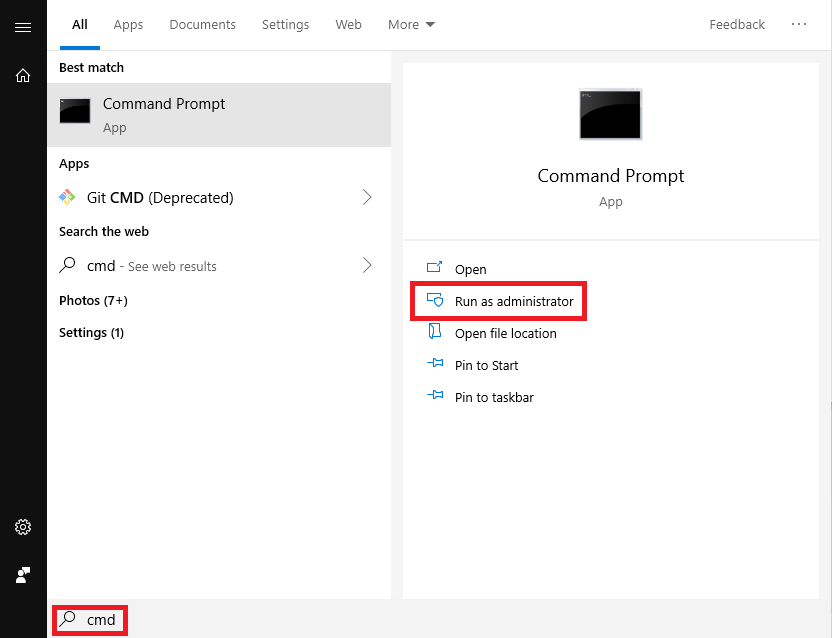
Task: Click the Open action icon
Action: [x=435, y=267]
